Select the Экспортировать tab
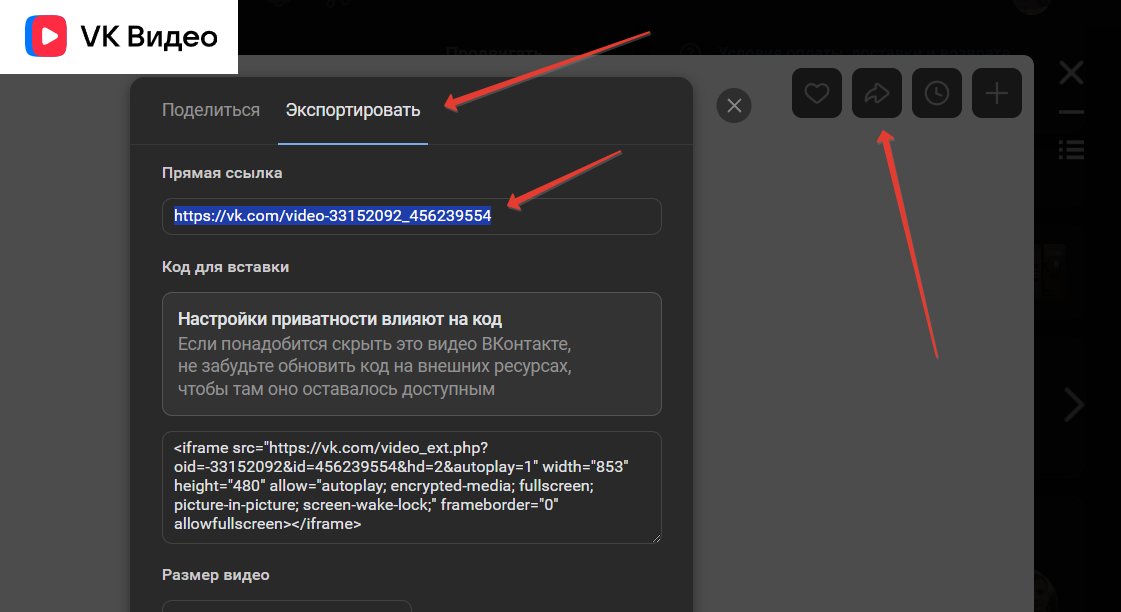The image size is (1121, 612). 353,110
